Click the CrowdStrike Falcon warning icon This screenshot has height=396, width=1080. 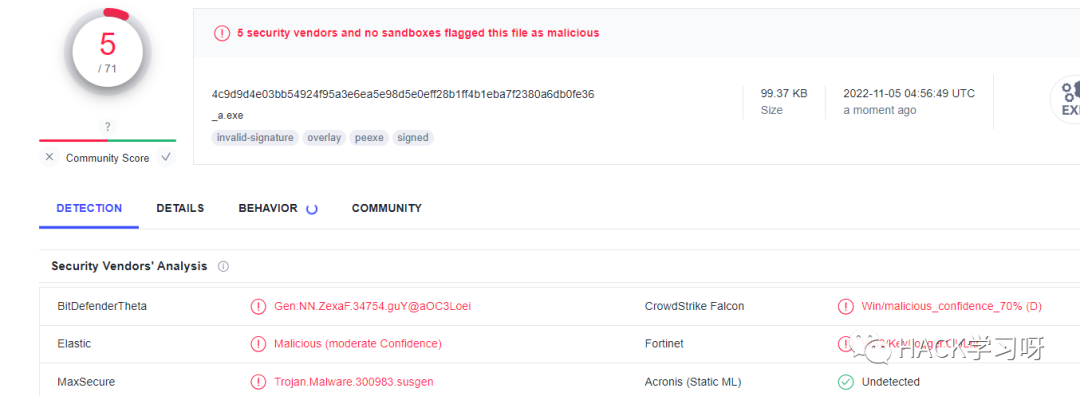[x=845, y=306]
